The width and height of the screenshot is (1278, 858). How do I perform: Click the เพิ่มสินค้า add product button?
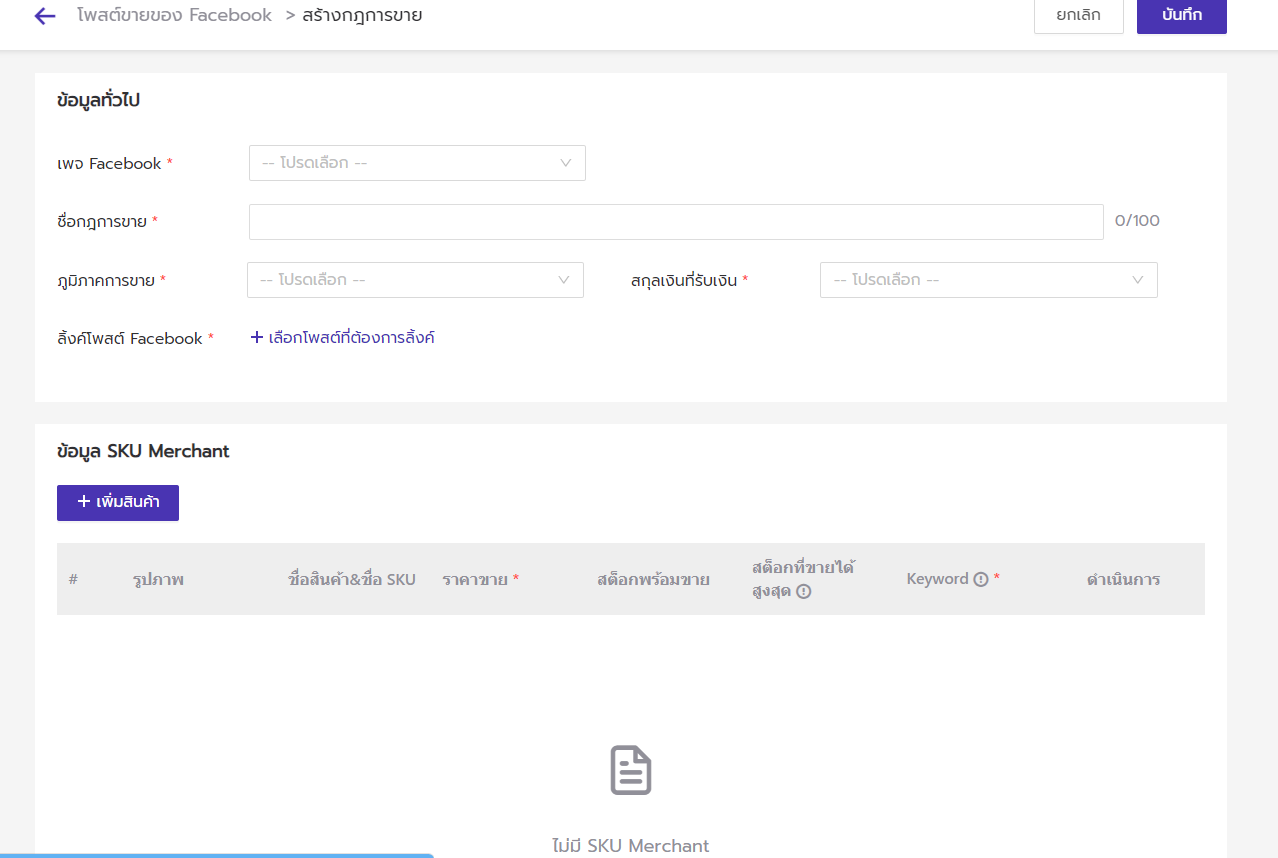coord(118,502)
